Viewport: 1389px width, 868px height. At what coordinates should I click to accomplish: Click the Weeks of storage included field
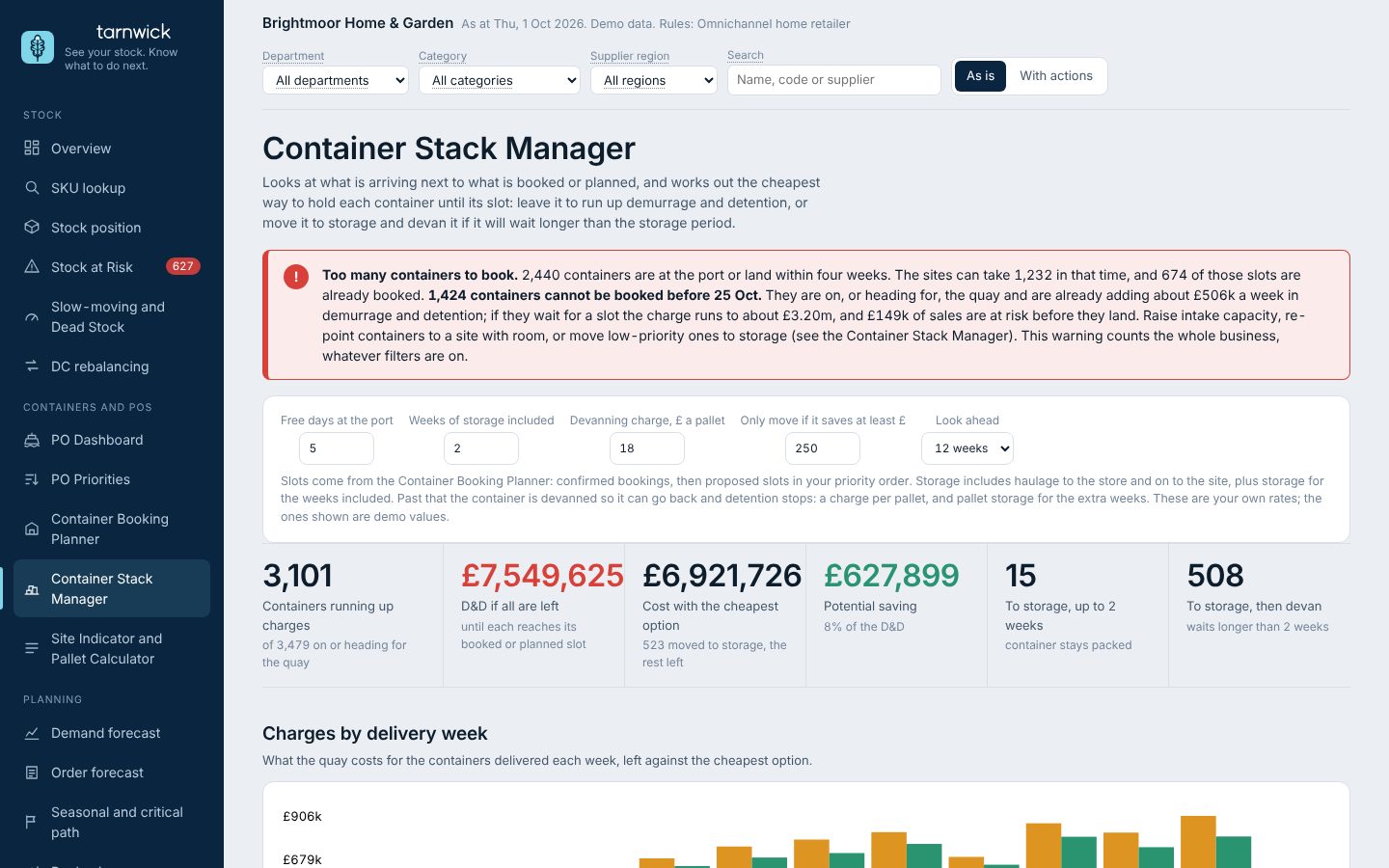tap(481, 448)
